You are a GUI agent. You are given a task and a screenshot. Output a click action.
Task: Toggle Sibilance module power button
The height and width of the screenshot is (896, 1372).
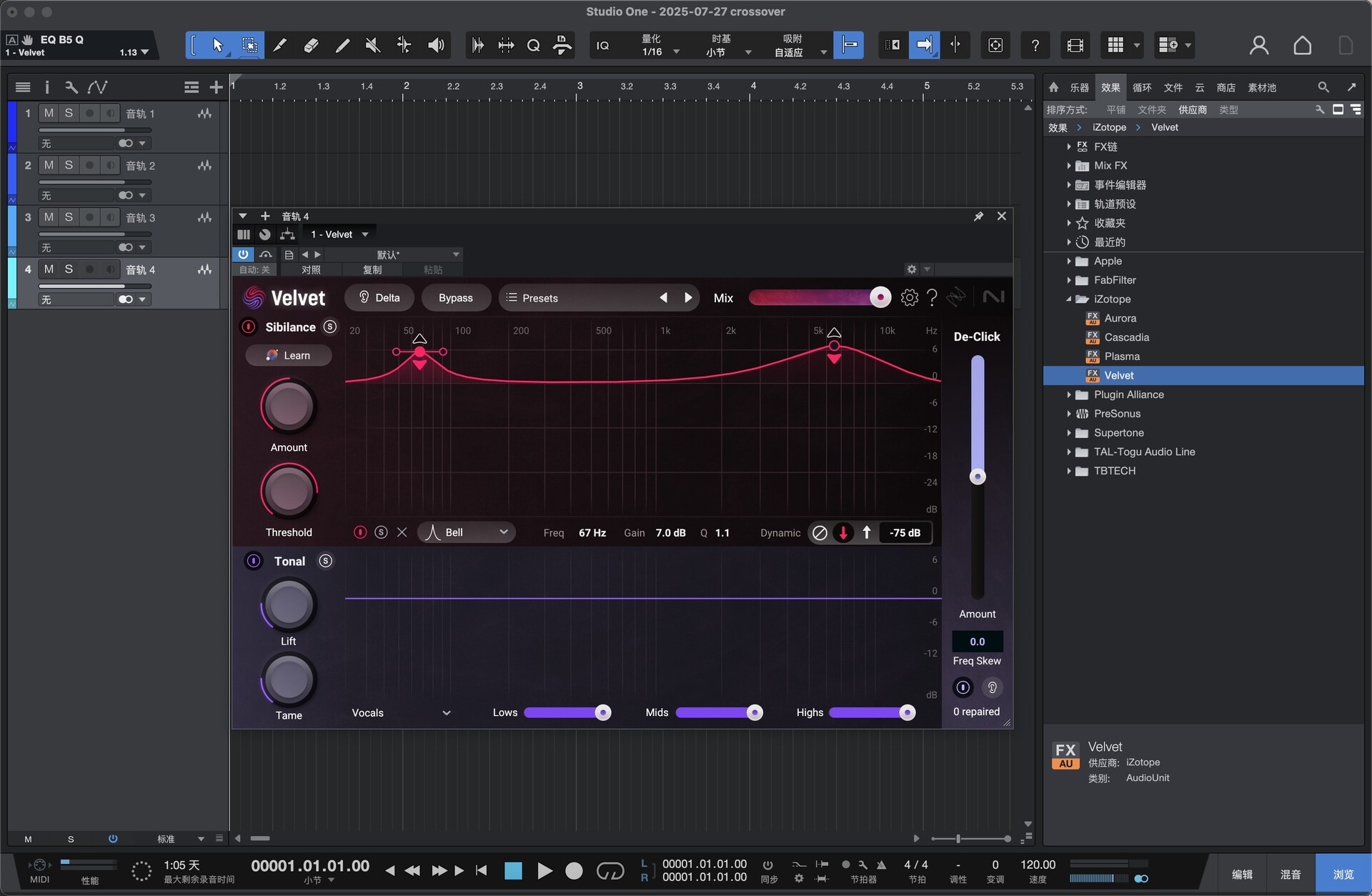248,327
